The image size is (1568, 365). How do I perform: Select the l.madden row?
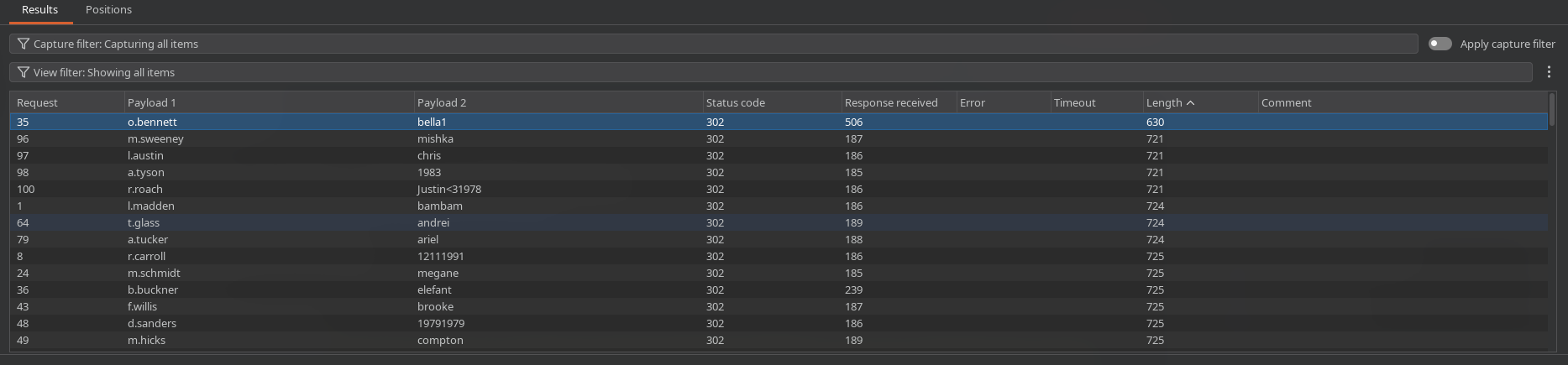[x=779, y=206]
